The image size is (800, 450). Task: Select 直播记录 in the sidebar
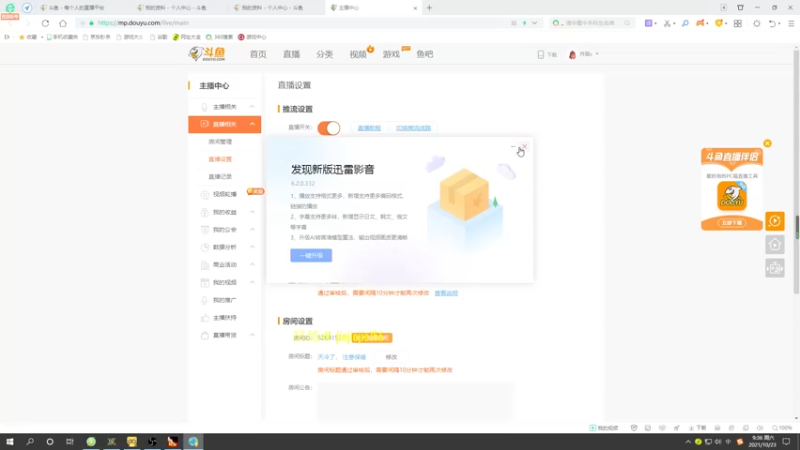click(220, 177)
